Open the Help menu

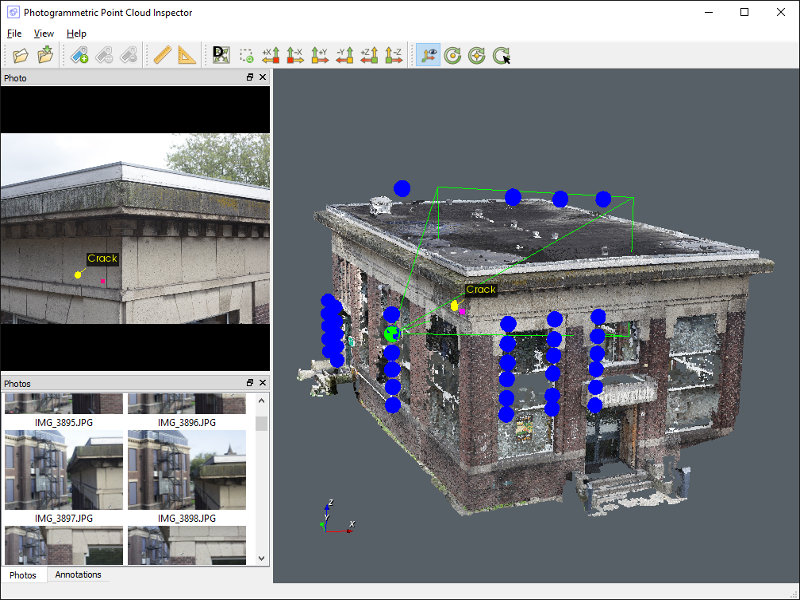(x=77, y=34)
